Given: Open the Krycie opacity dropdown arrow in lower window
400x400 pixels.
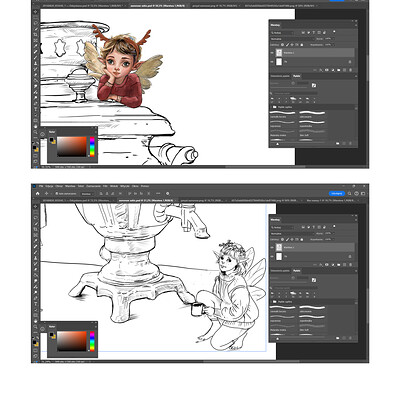Looking at the screenshot, I should click(x=333, y=234).
